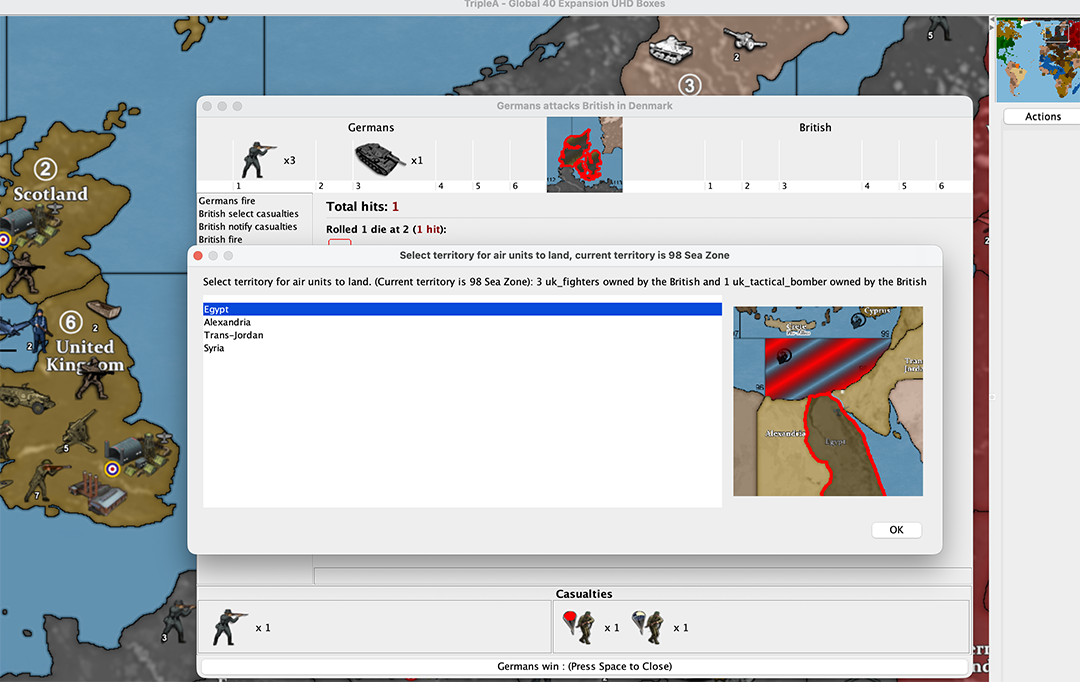Click the Egypt map preview in the dialog
Viewport: 1080px width, 682px height.
(827, 401)
